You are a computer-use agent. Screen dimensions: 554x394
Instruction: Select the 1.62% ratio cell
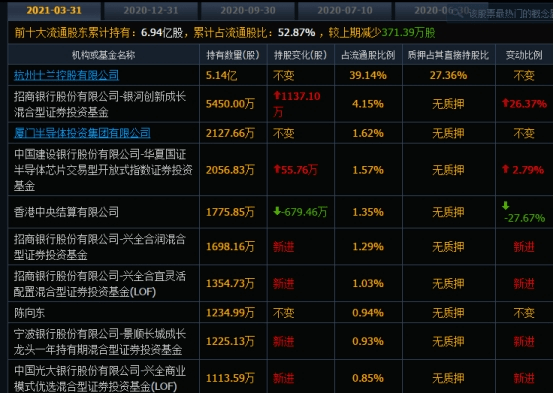(x=368, y=133)
